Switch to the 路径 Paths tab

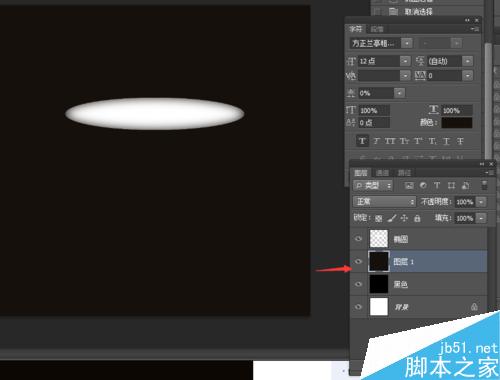404,173
